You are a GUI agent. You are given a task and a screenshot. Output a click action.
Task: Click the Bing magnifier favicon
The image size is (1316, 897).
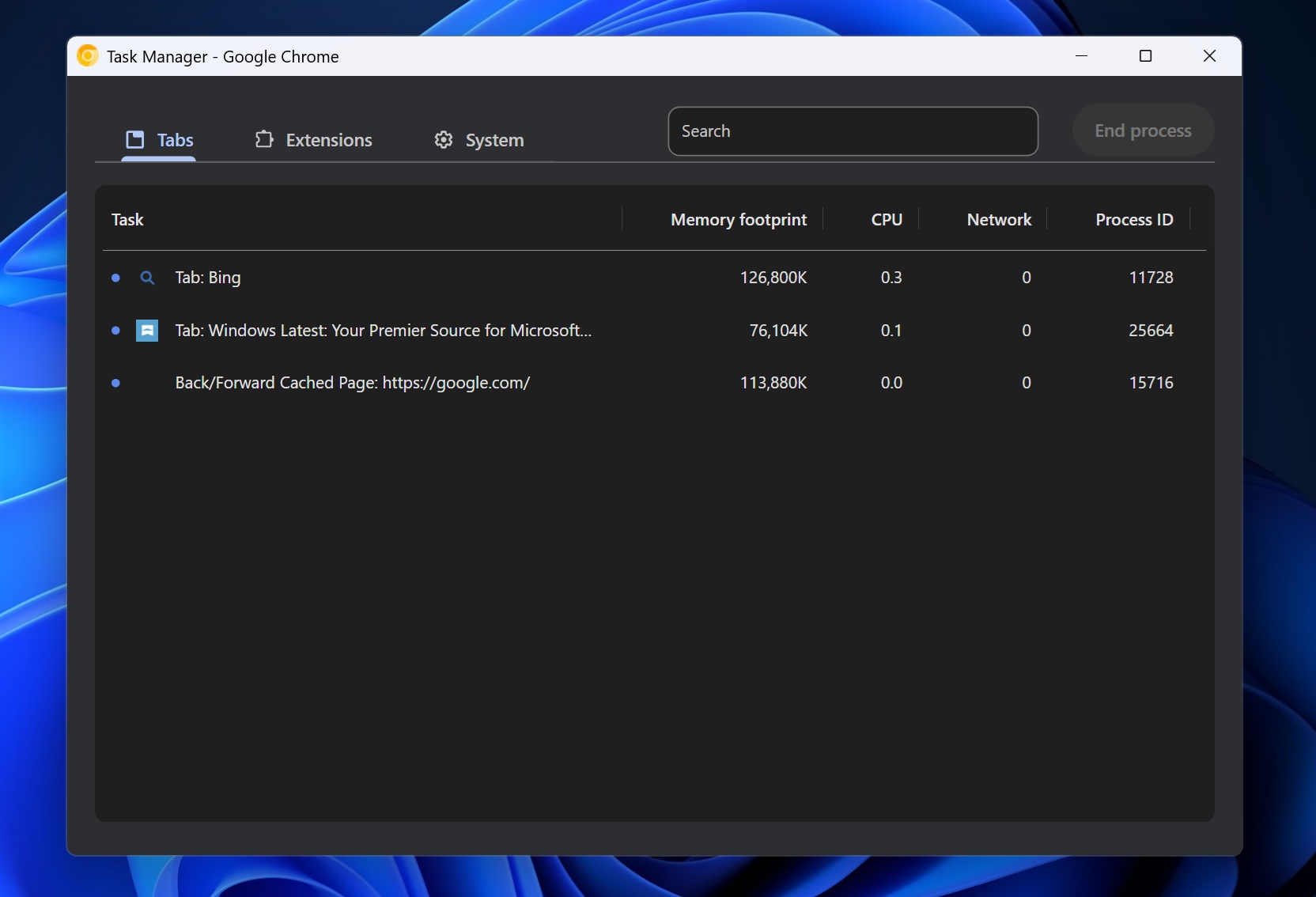pyautogui.click(x=148, y=278)
